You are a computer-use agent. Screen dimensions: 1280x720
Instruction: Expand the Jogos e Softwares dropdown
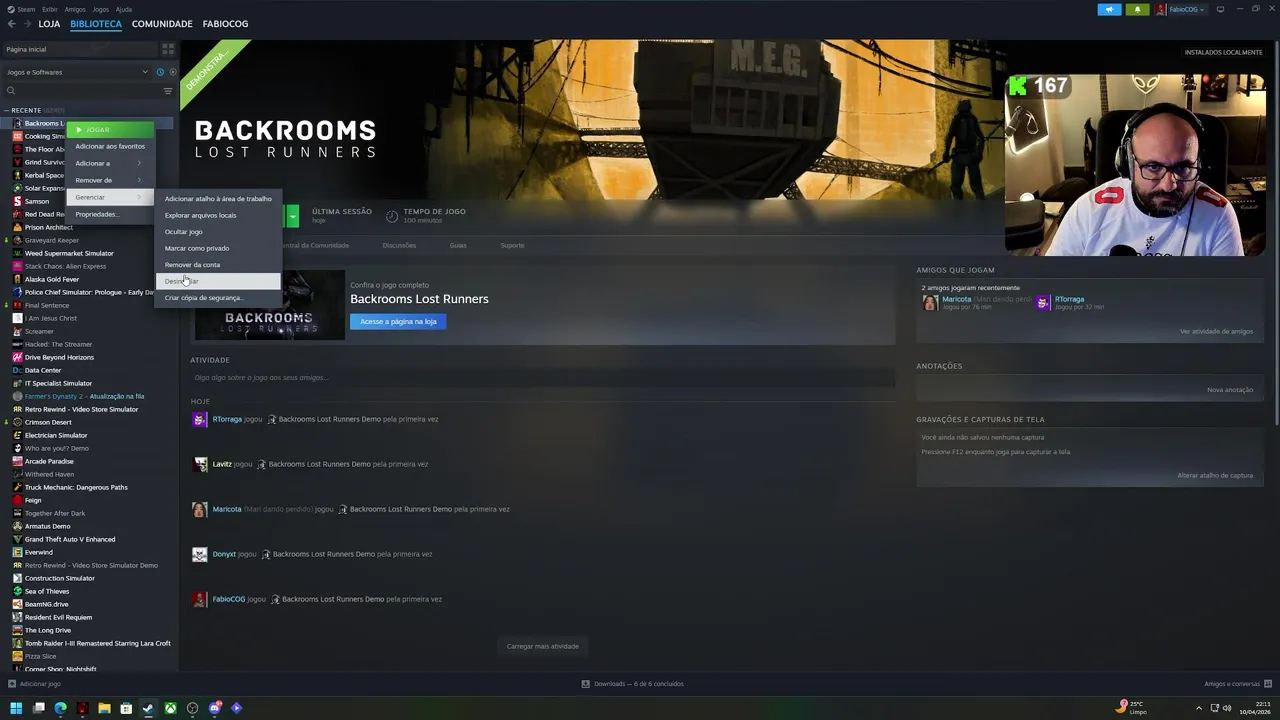pyautogui.click(x=145, y=72)
